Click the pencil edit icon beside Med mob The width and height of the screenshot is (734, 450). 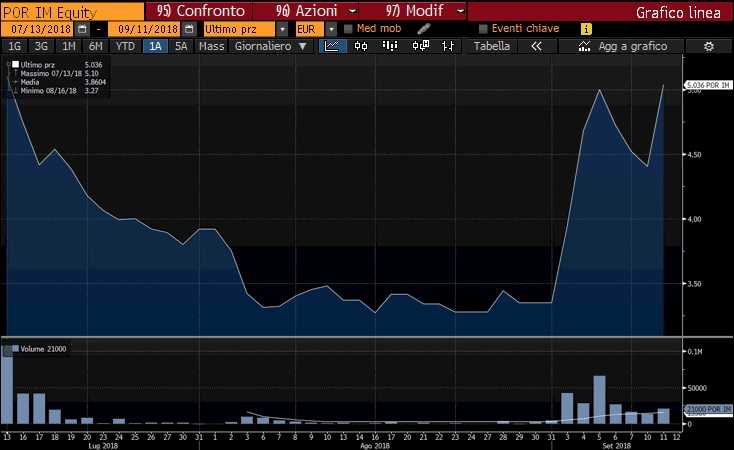[424, 29]
